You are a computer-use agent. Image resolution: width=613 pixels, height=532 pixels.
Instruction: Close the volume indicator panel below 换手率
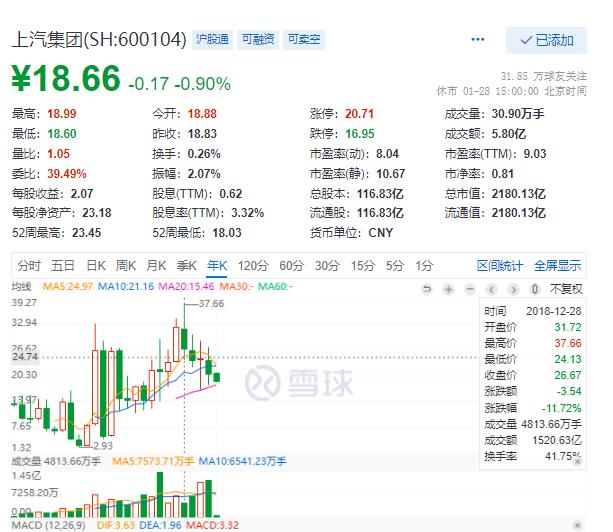[578, 462]
